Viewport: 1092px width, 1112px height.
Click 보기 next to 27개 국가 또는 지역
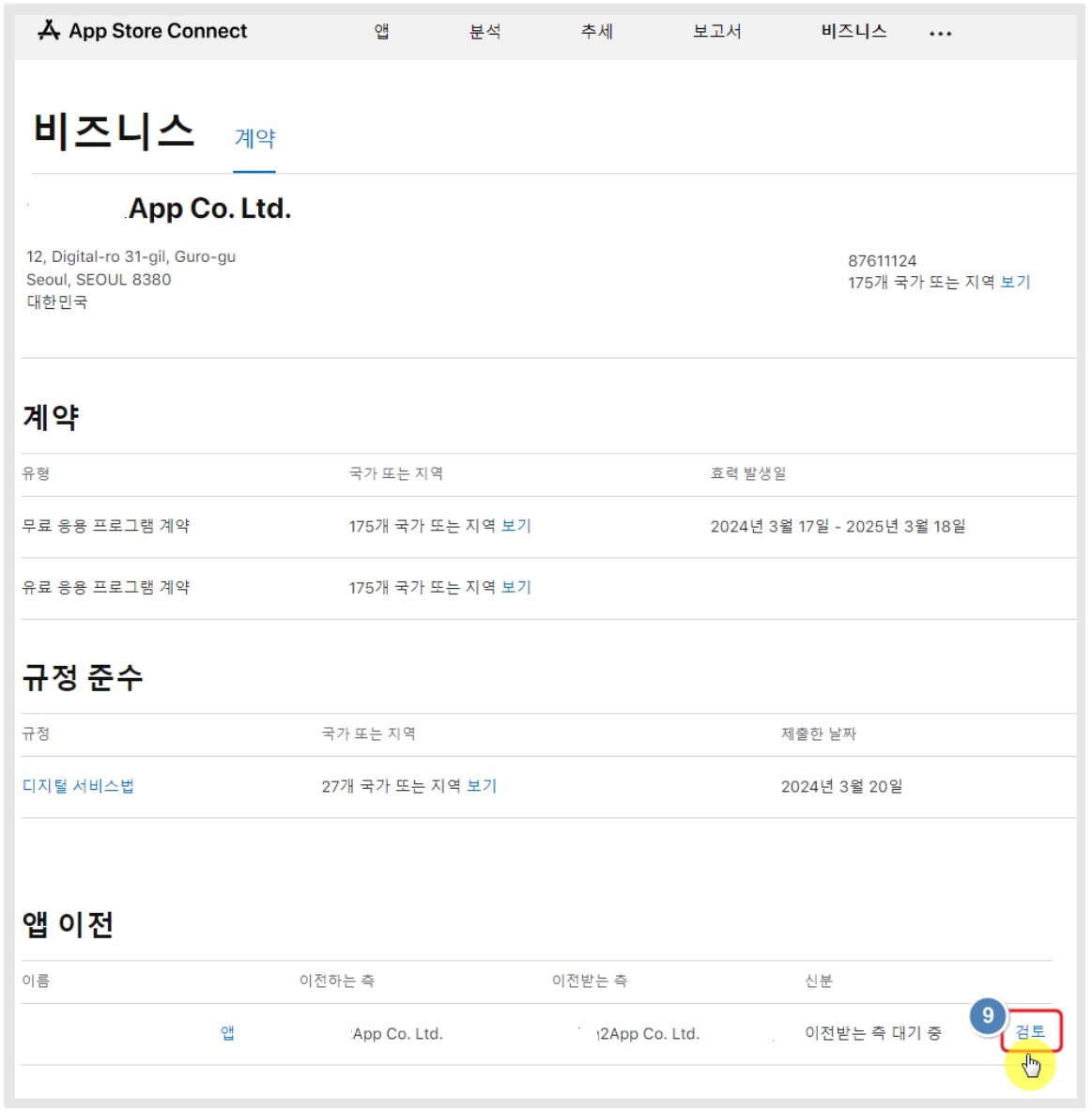[x=482, y=786]
